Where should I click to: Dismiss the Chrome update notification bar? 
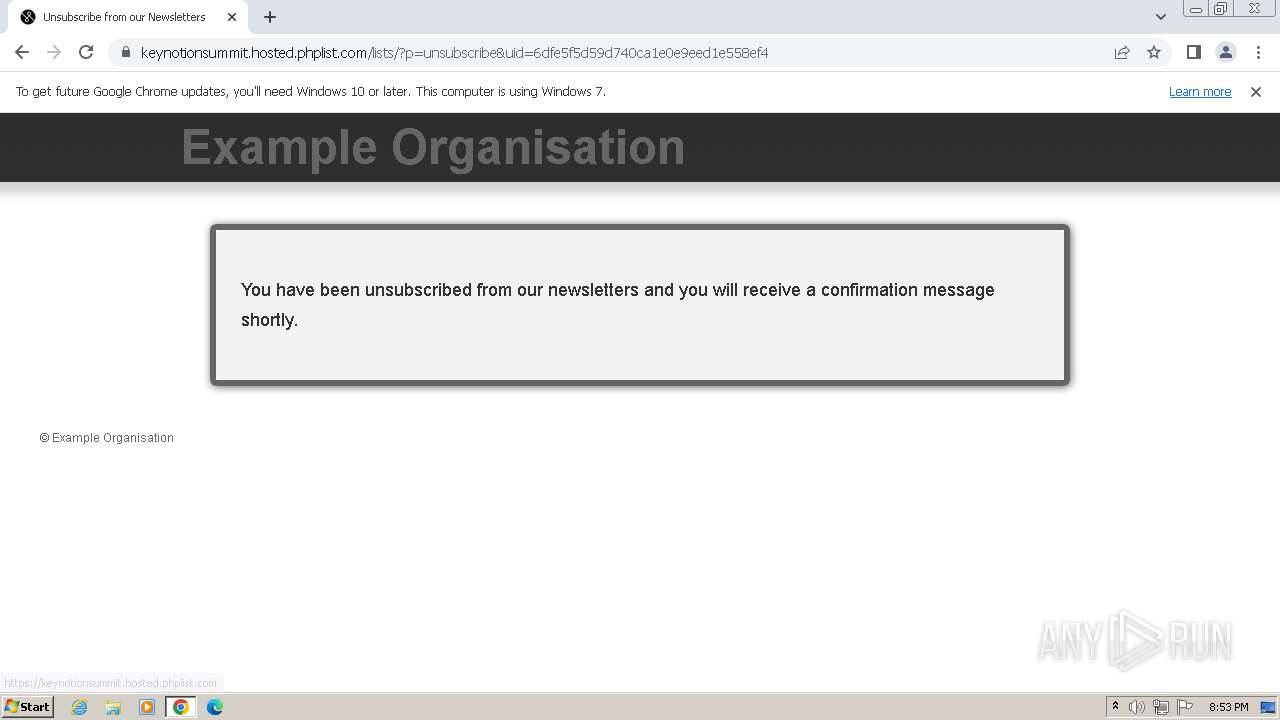(1256, 91)
